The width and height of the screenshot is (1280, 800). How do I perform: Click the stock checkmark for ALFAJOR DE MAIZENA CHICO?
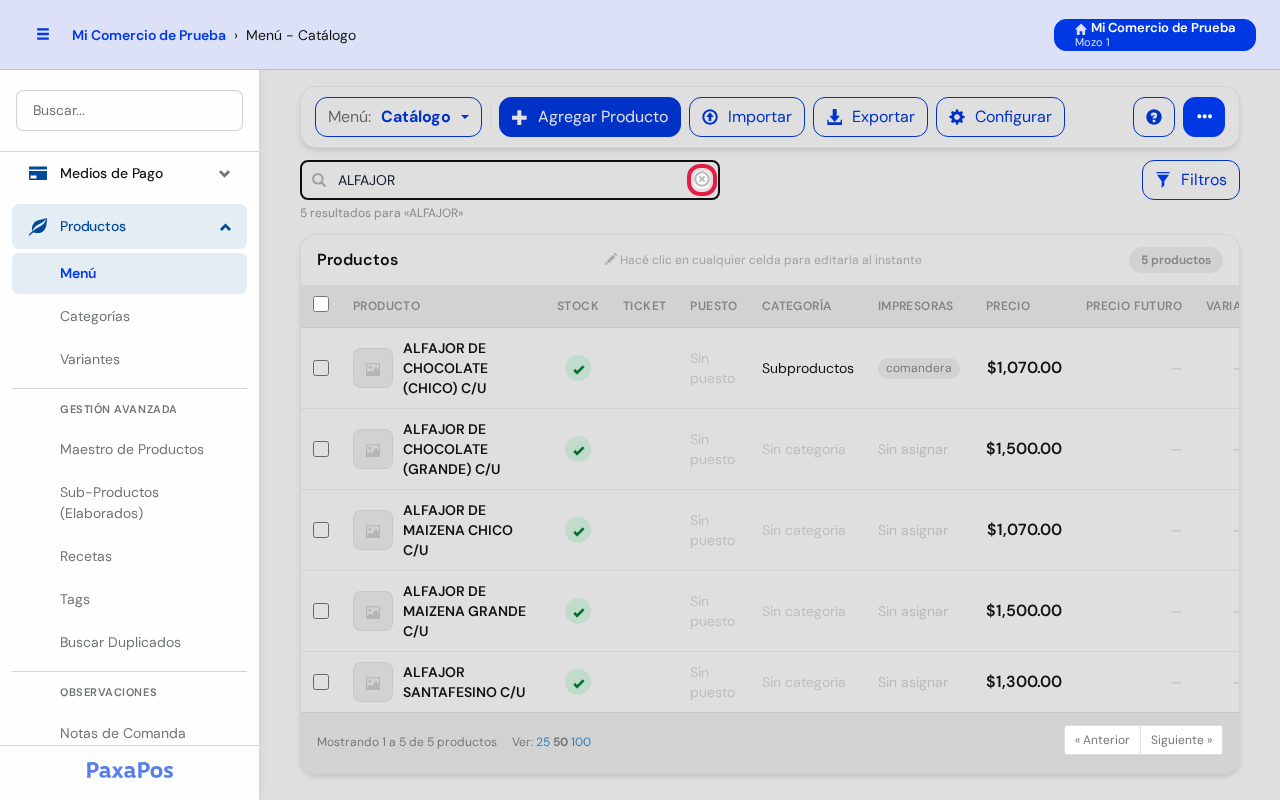click(578, 530)
